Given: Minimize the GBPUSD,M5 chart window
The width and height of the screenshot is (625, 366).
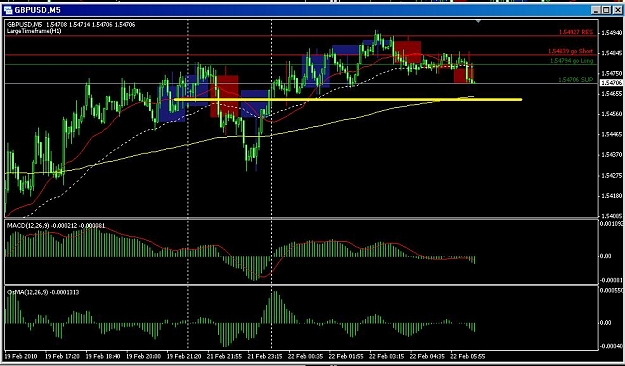Looking at the screenshot, I should tap(596, 10).
